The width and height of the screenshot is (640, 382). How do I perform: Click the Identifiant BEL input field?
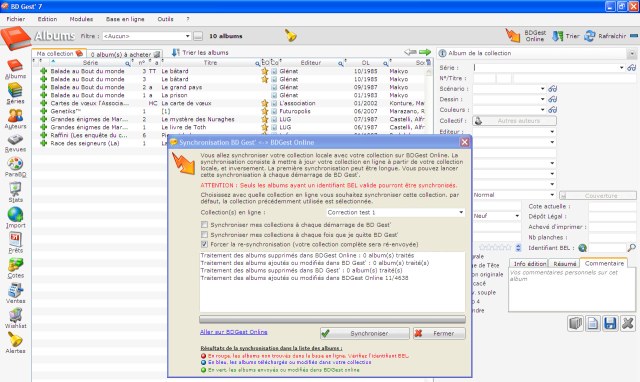(x=607, y=248)
